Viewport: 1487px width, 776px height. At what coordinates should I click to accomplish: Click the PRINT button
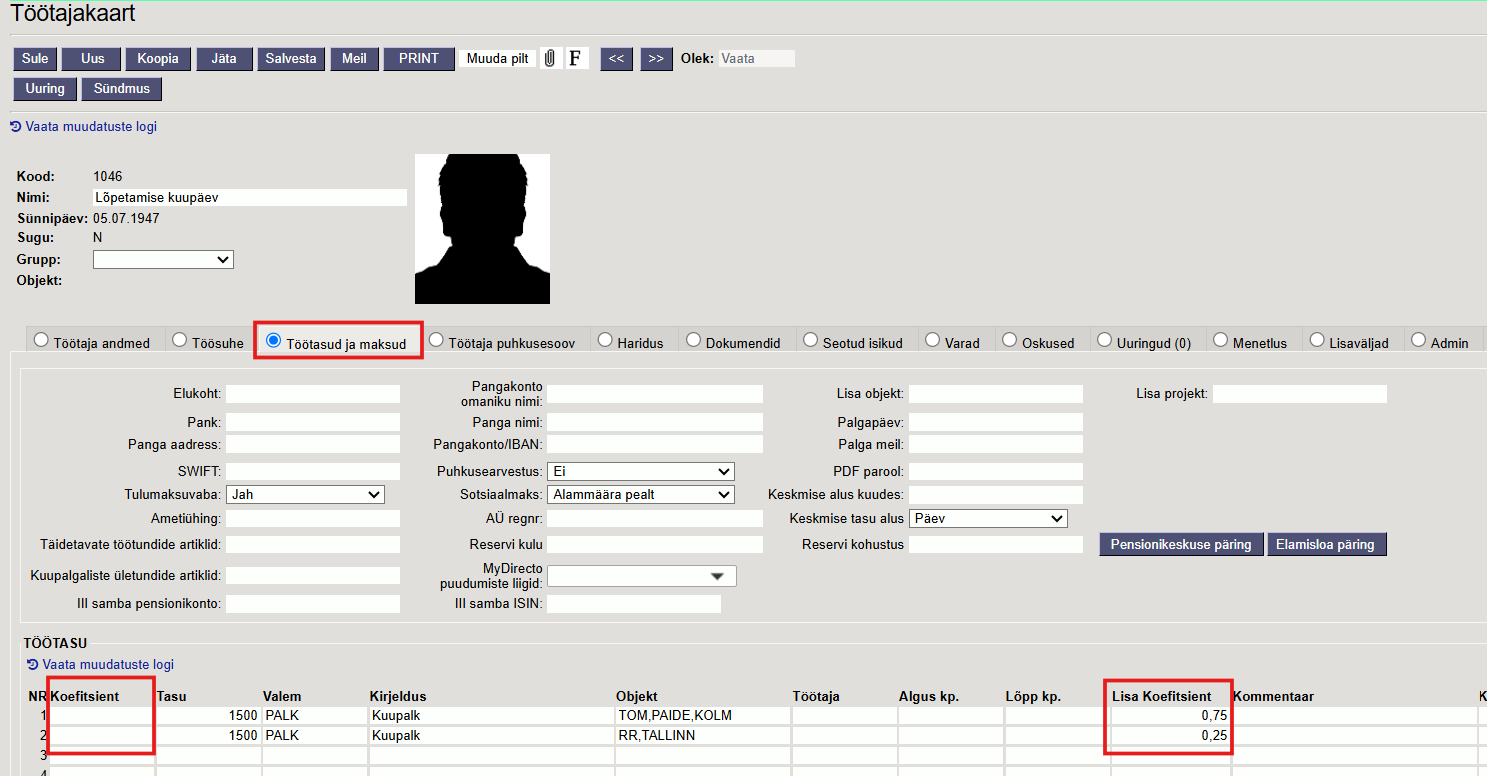point(418,59)
